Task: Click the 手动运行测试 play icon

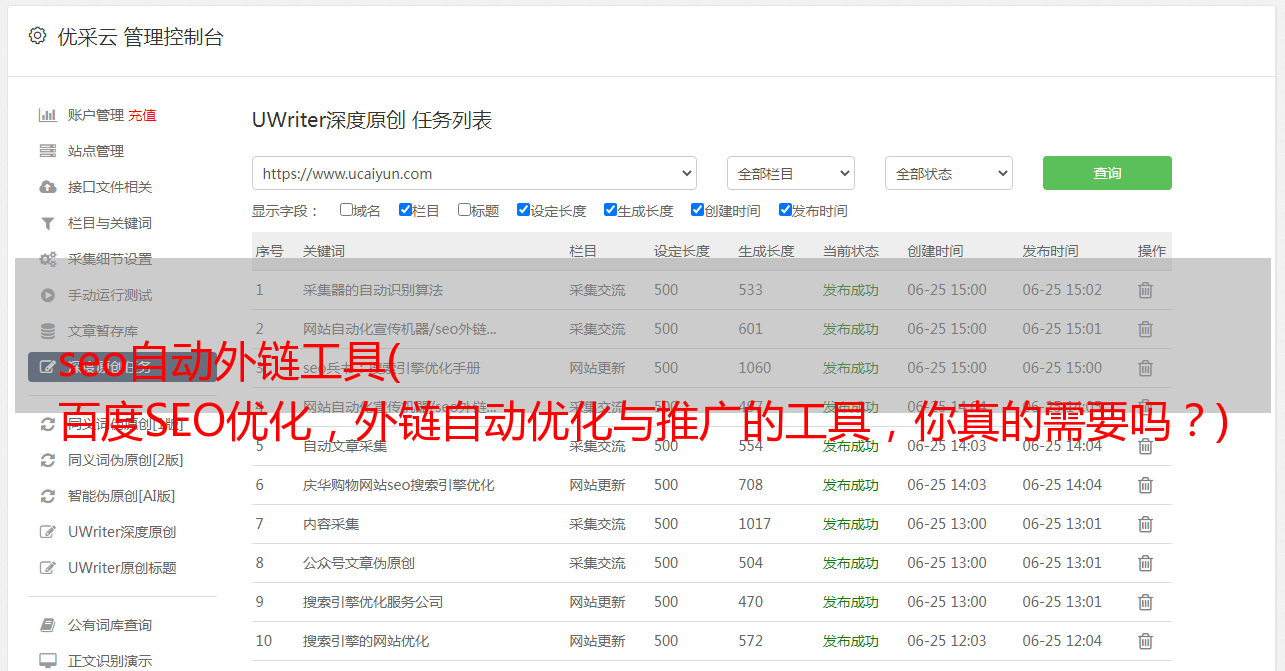Action: (x=47, y=295)
